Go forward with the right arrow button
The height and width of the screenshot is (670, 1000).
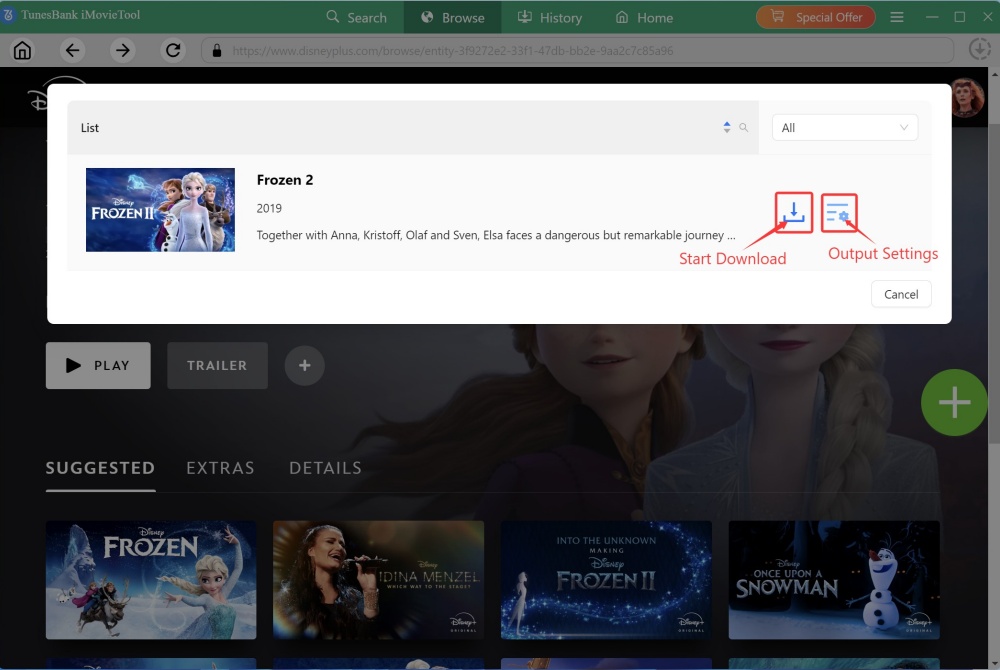pyautogui.click(x=122, y=51)
